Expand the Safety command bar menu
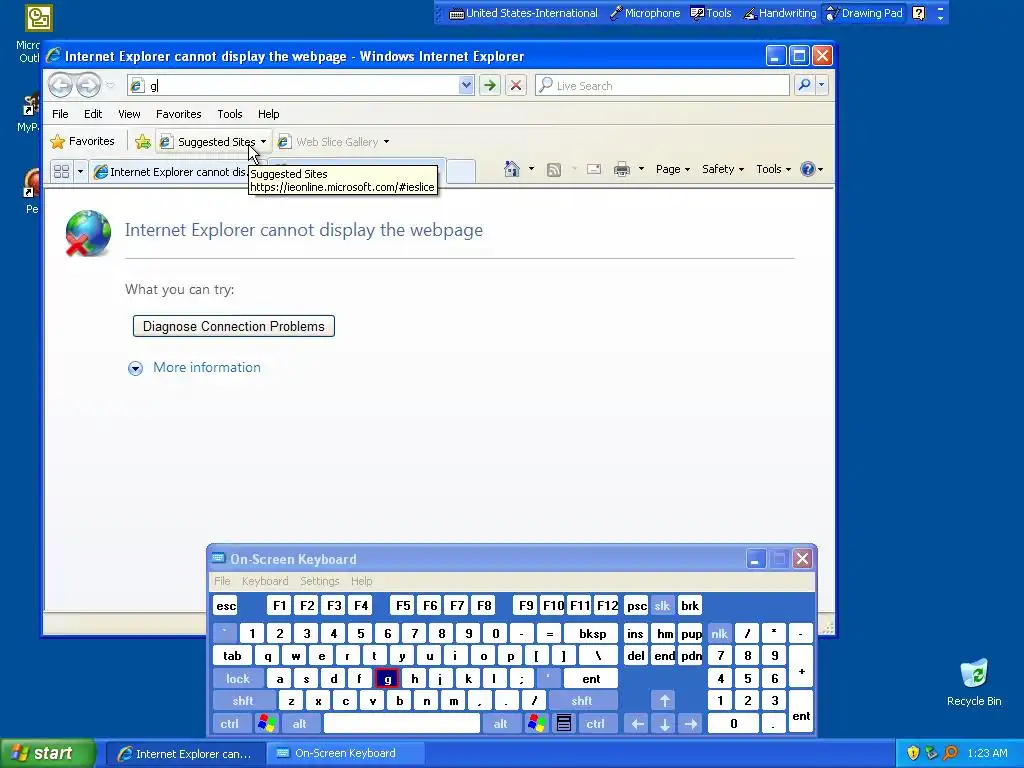The width and height of the screenshot is (1024, 768). 722,169
